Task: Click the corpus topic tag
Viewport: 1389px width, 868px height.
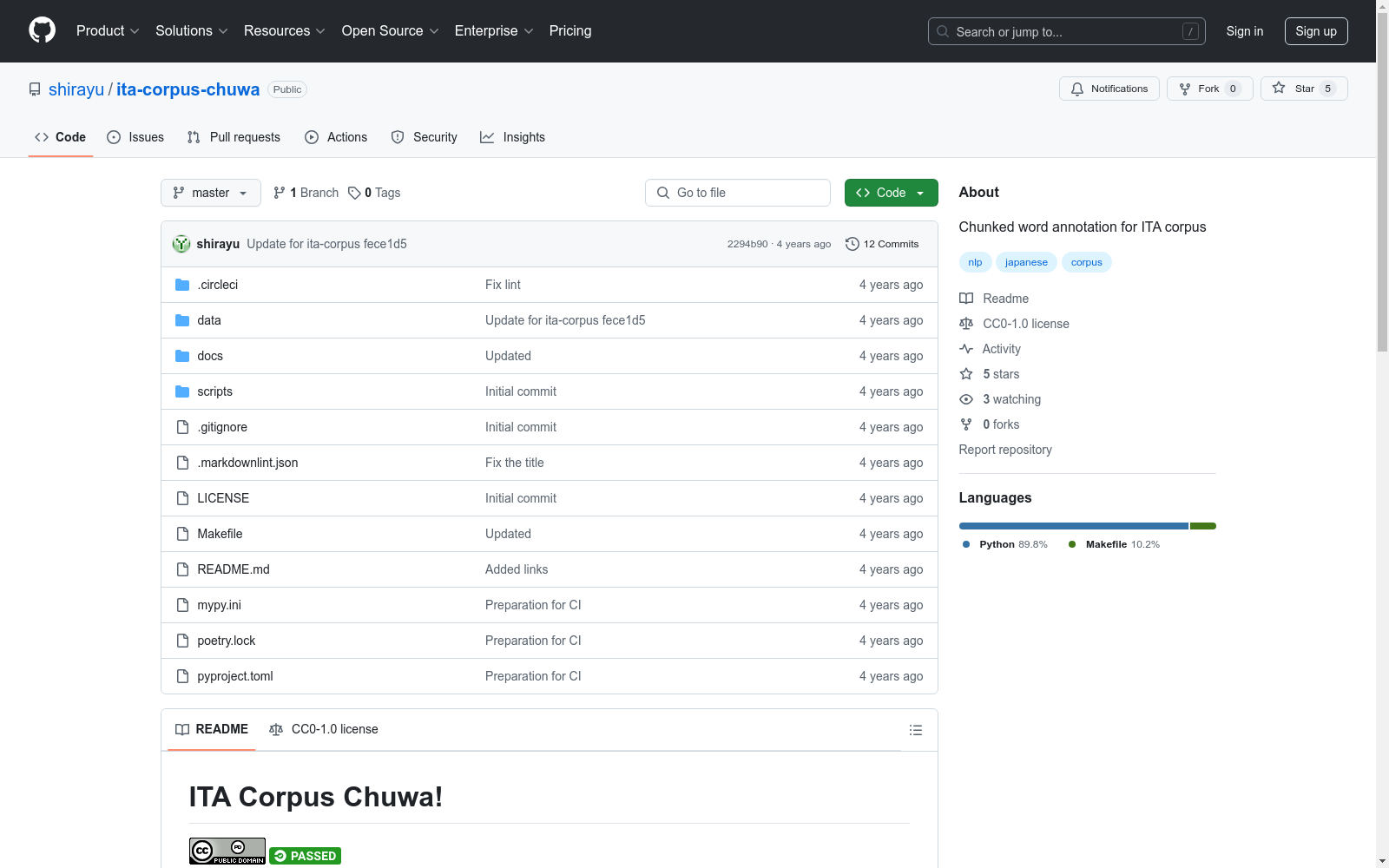Action: tap(1086, 262)
